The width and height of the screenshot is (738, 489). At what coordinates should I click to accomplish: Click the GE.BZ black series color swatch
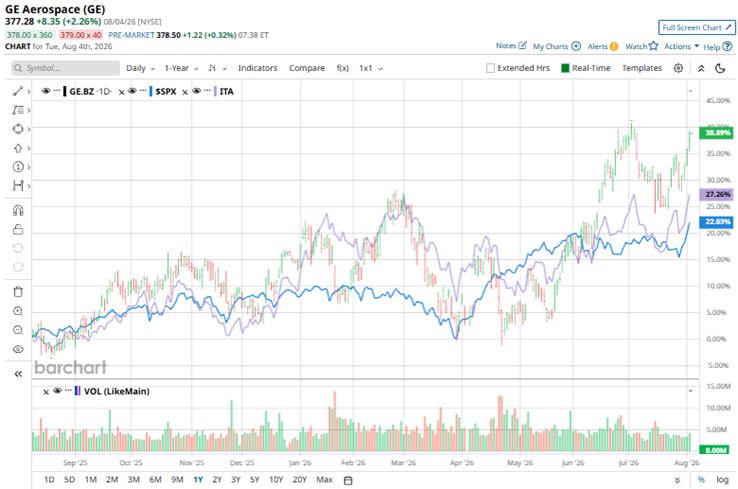tap(65, 91)
